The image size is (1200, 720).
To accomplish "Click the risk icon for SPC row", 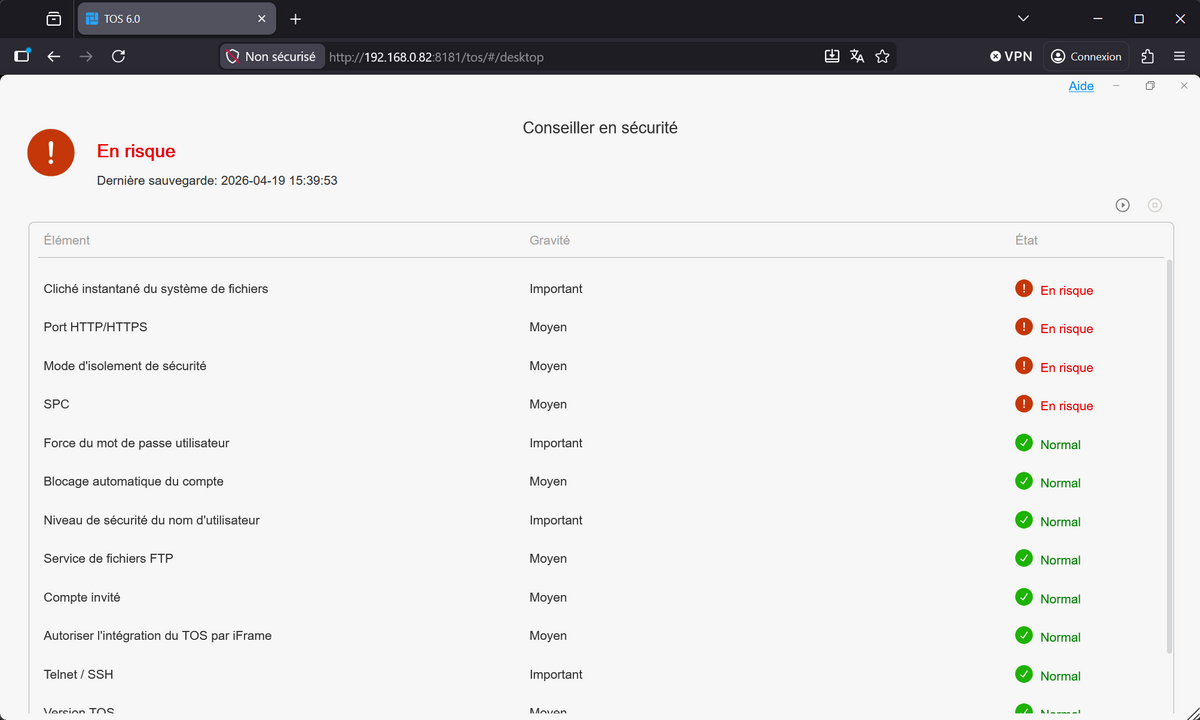I will (1024, 404).
